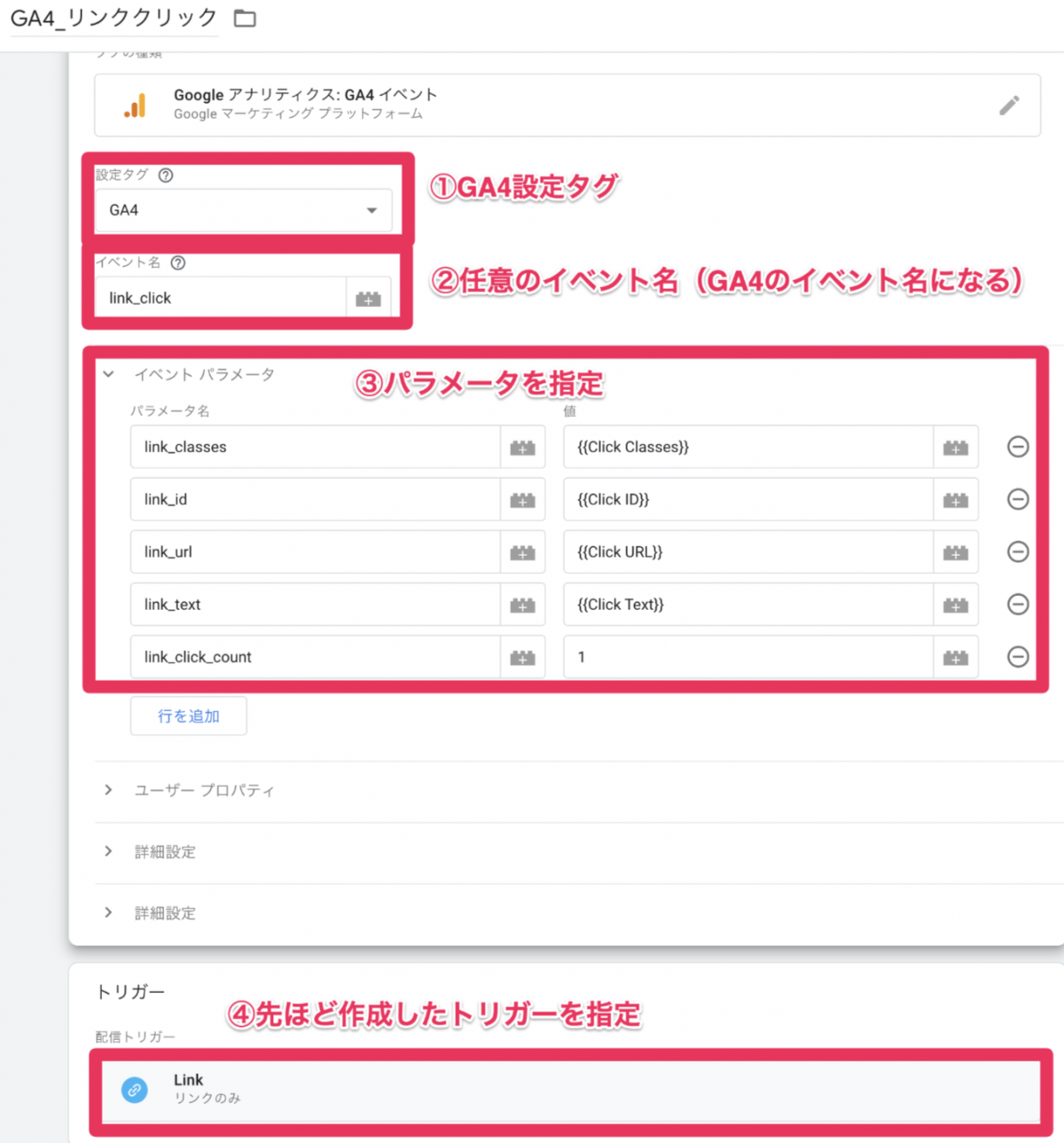Viewport: 1064px width, 1143px height.
Task: Click the 行を追加 button
Action: coord(188,716)
